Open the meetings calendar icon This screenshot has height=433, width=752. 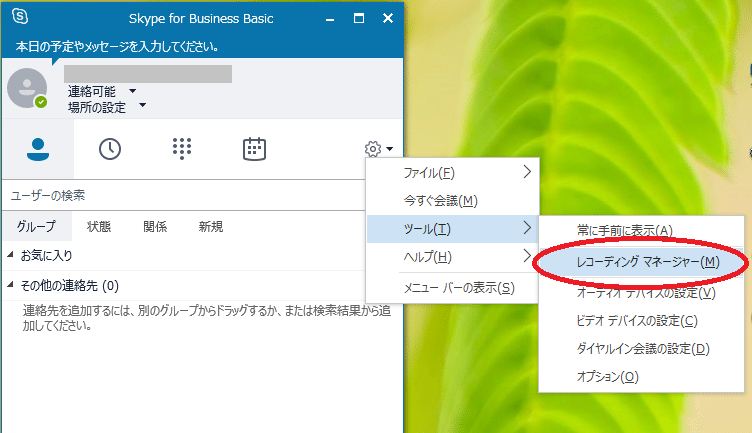254,149
